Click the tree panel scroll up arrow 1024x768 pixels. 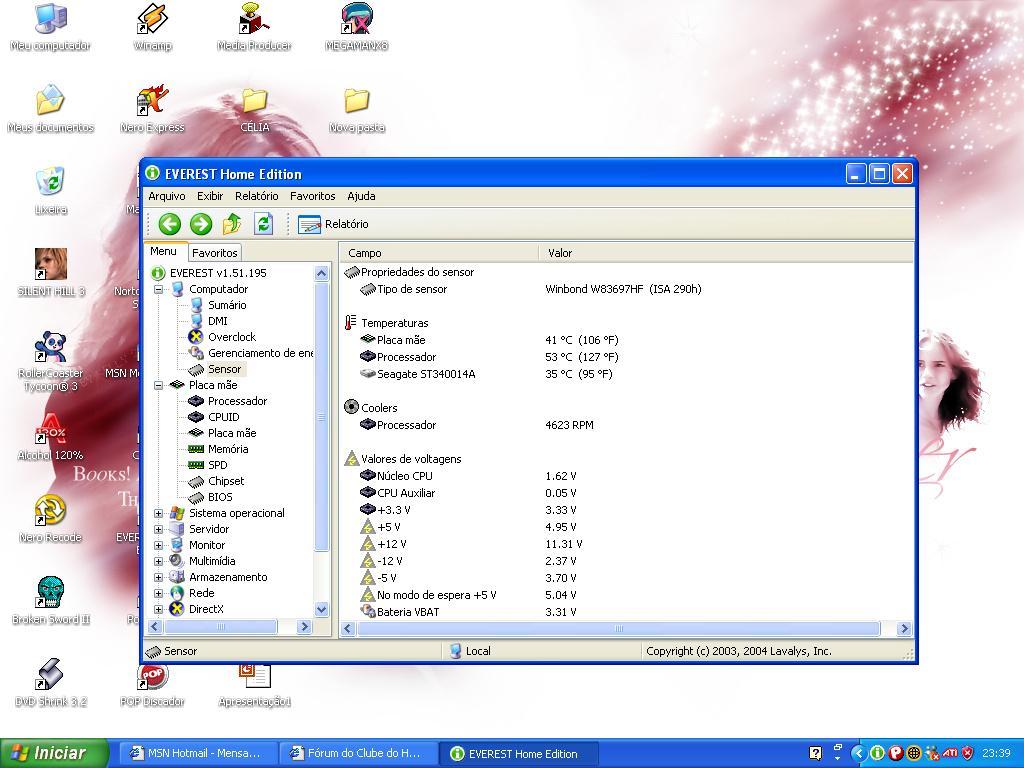(x=321, y=273)
